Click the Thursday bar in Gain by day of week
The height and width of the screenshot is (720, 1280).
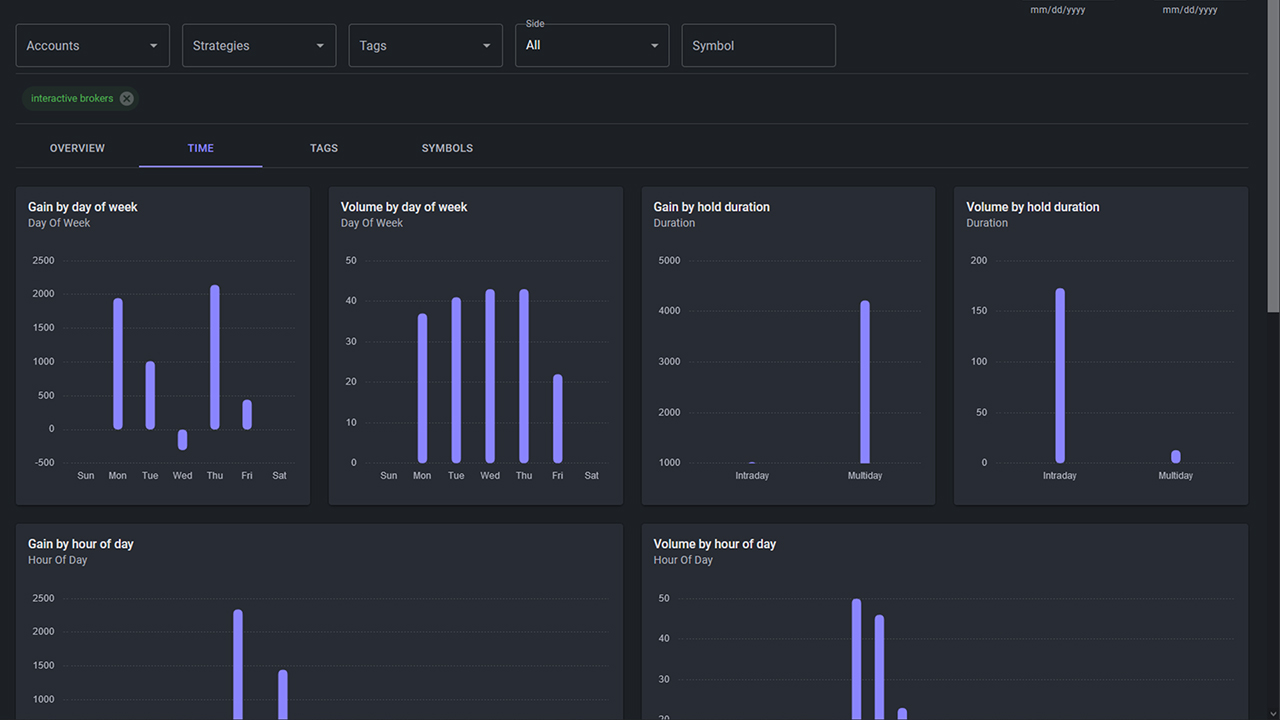pyautogui.click(x=215, y=357)
